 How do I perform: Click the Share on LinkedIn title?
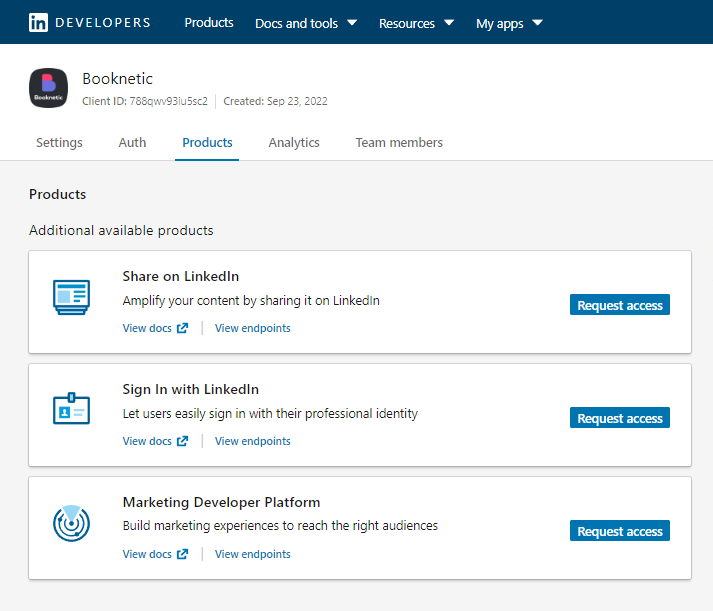[181, 276]
